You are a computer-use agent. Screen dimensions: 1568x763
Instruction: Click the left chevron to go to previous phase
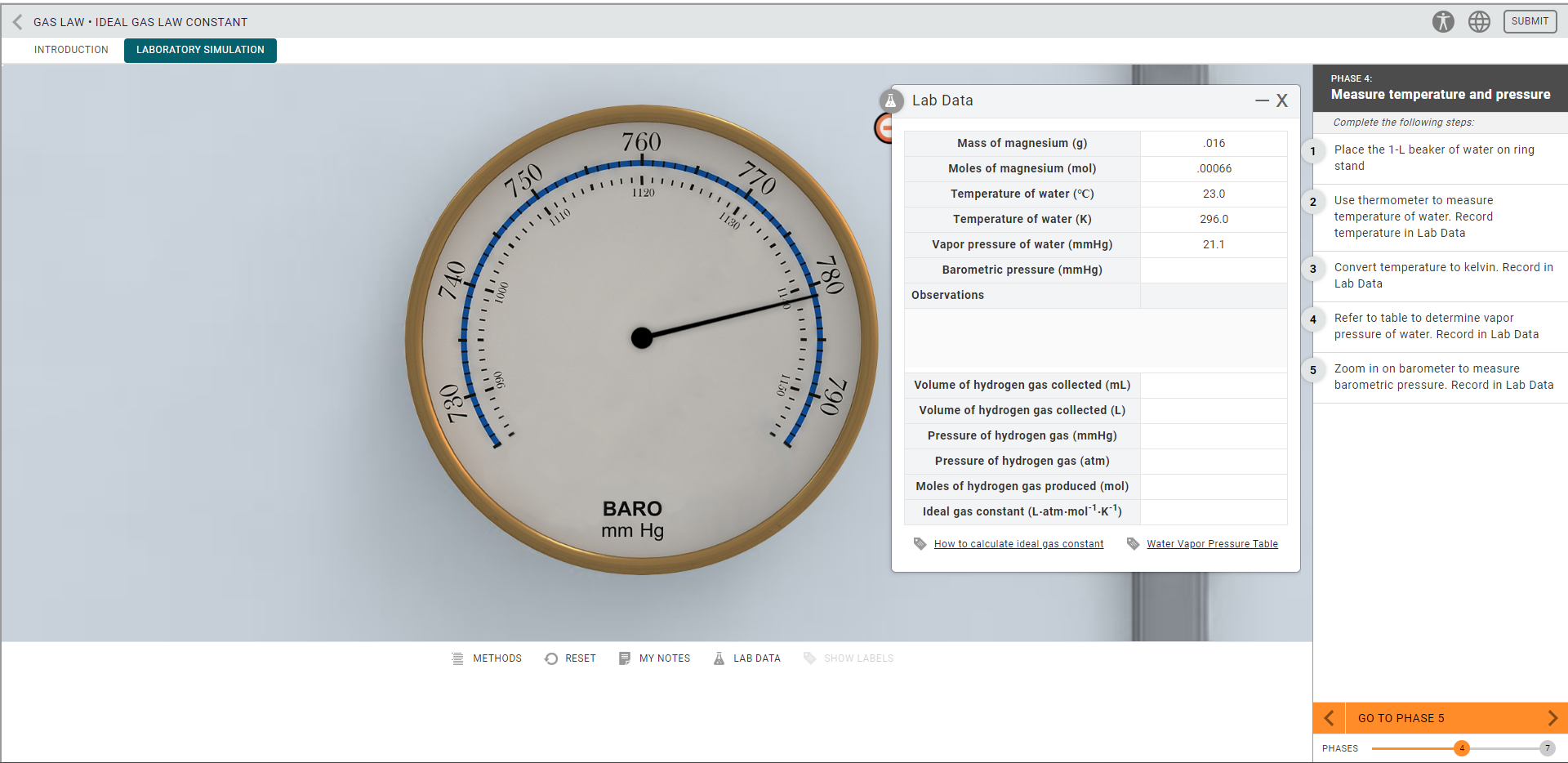tap(1328, 717)
